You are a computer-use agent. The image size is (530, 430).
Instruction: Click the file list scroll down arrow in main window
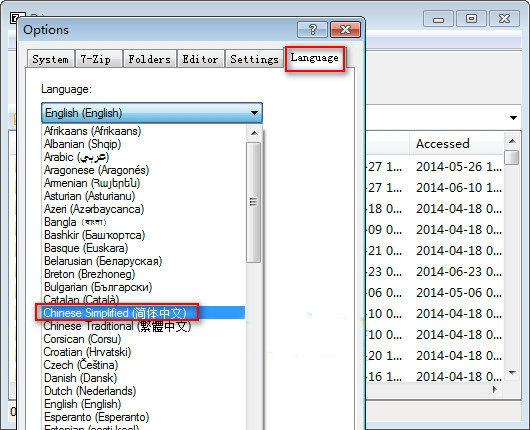click(512, 373)
